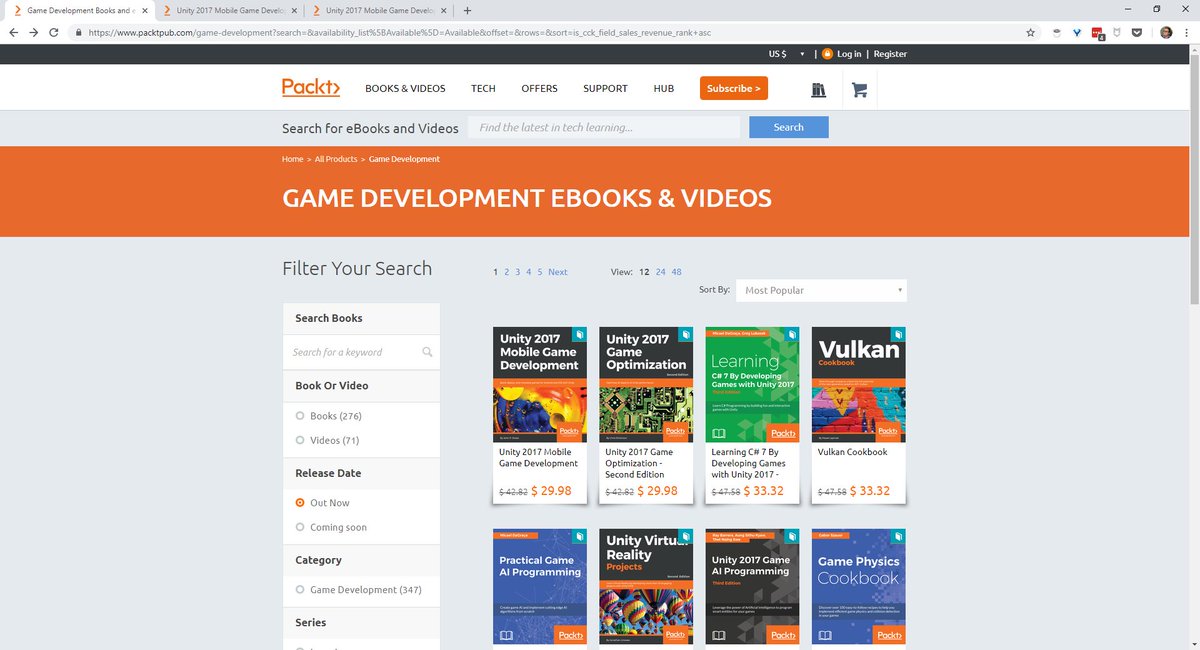Open Game Physics Cookbook cover
This screenshot has height=650, width=1200.
858,586
